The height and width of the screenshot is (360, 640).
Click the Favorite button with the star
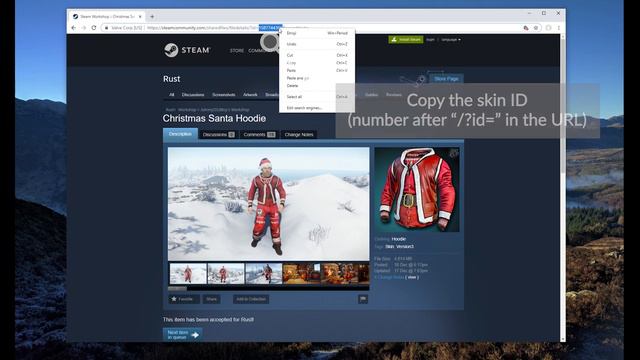tap(184, 299)
